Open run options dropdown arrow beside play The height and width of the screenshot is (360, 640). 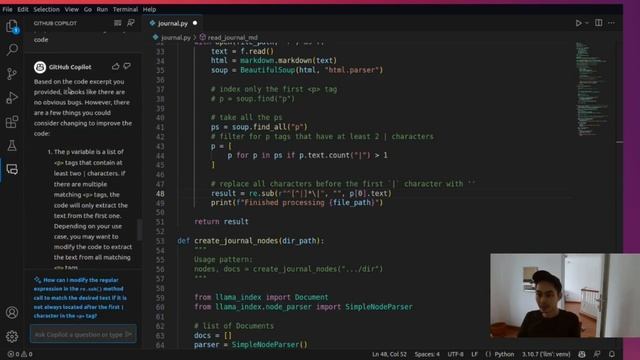point(587,23)
